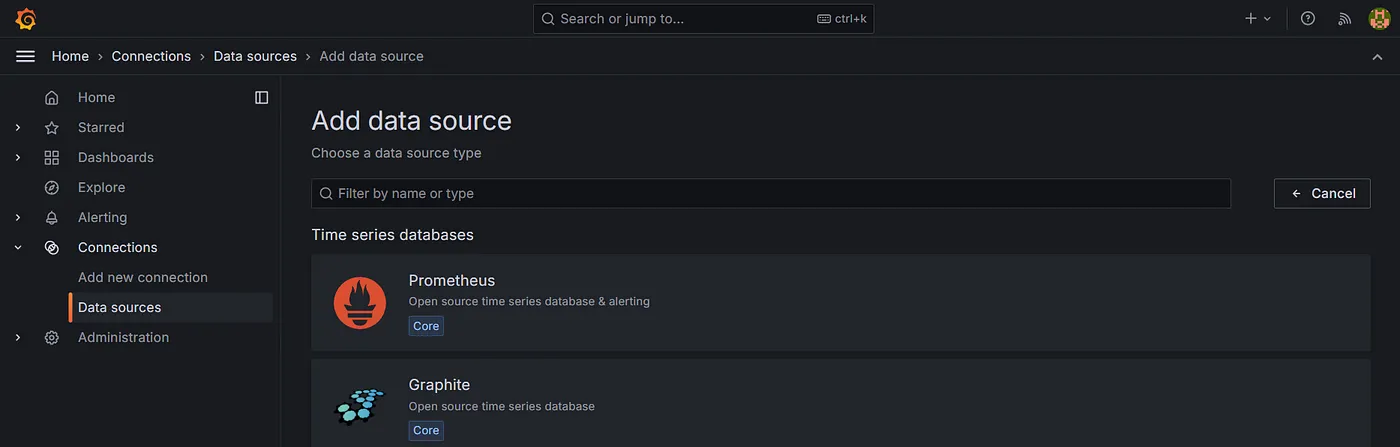The image size is (1400, 447).
Task: Click the Grafana logo icon
Action: (x=26, y=18)
